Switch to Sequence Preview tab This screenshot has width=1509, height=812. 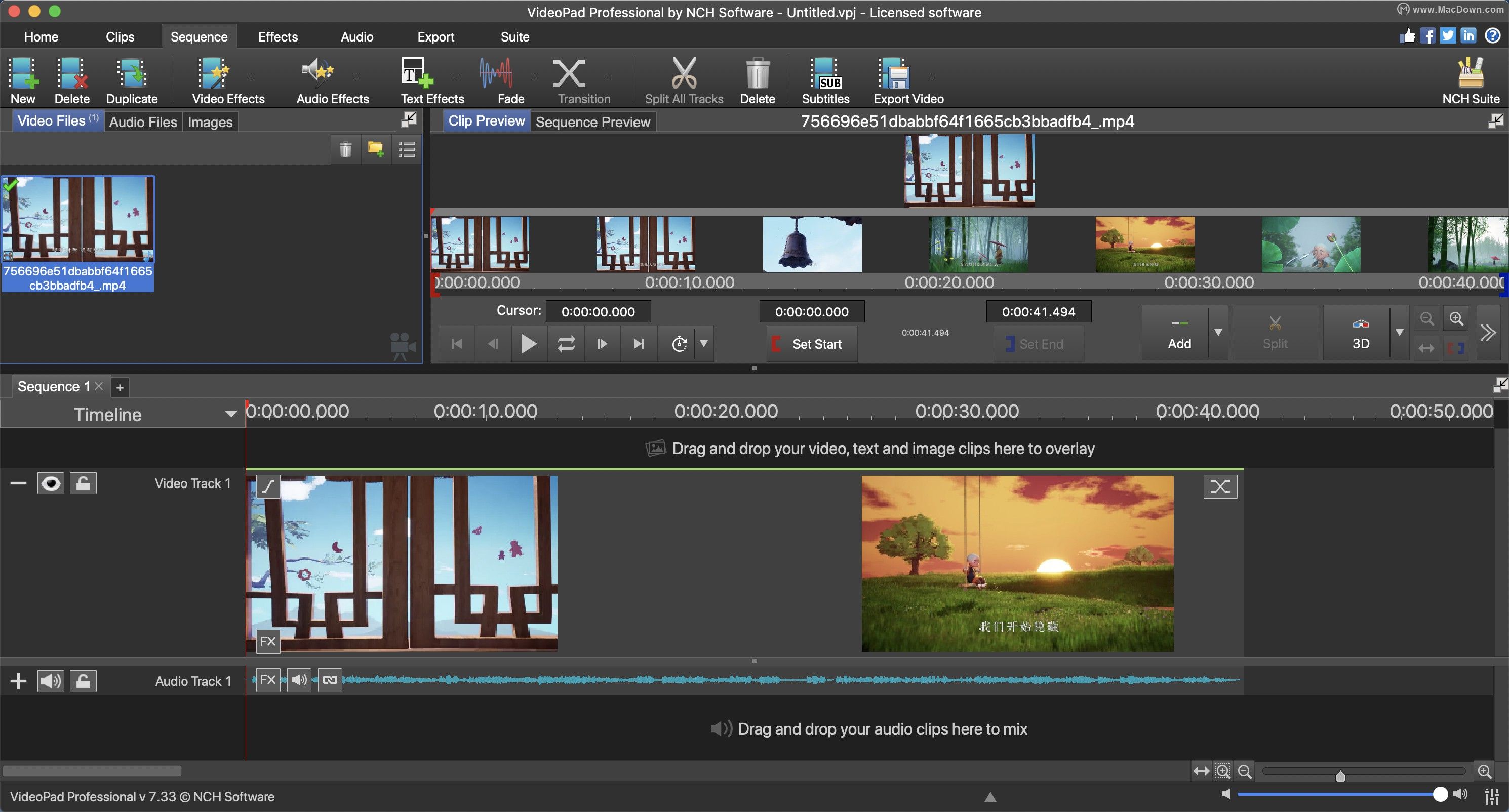click(x=593, y=122)
